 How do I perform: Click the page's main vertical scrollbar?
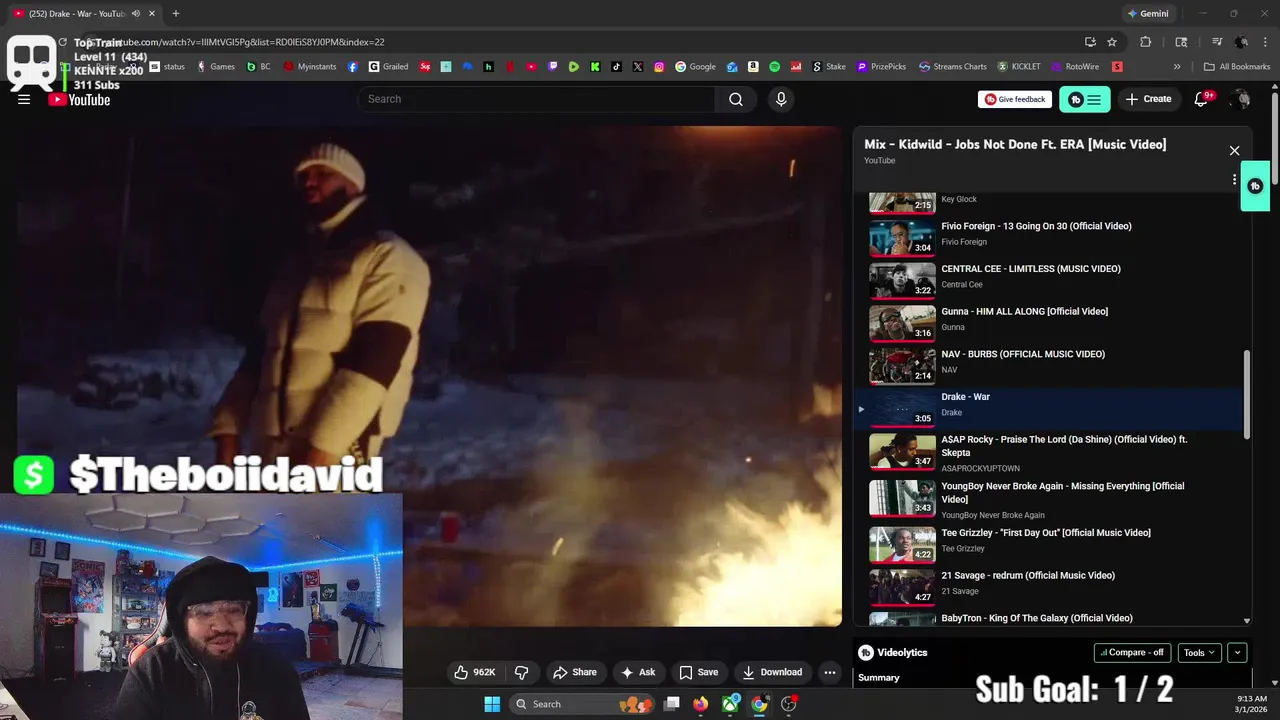point(1274,140)
